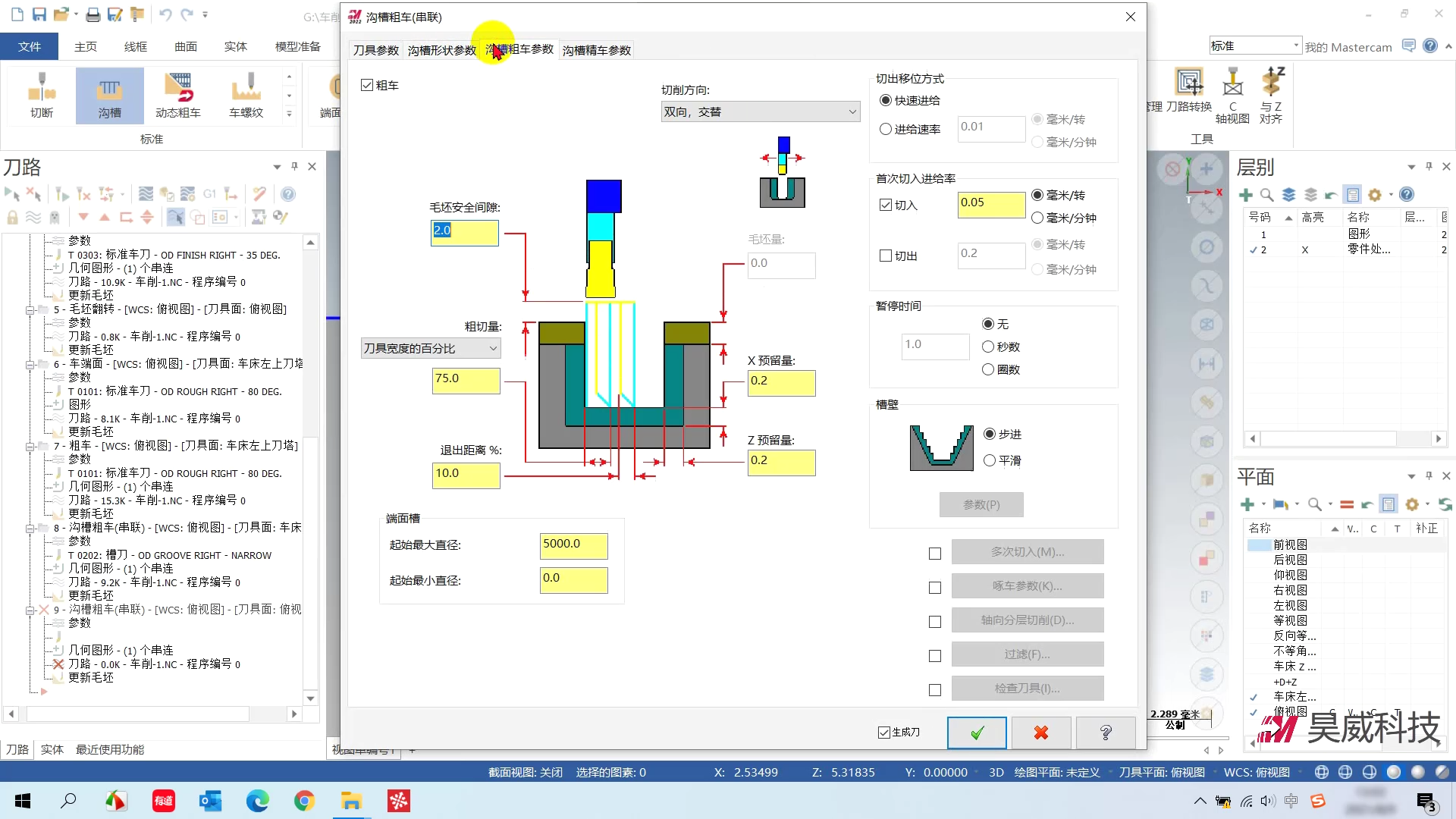Select the 平滑 smooth wall radio button
This screenshot has height=819, width=1456.
(990, 461)
